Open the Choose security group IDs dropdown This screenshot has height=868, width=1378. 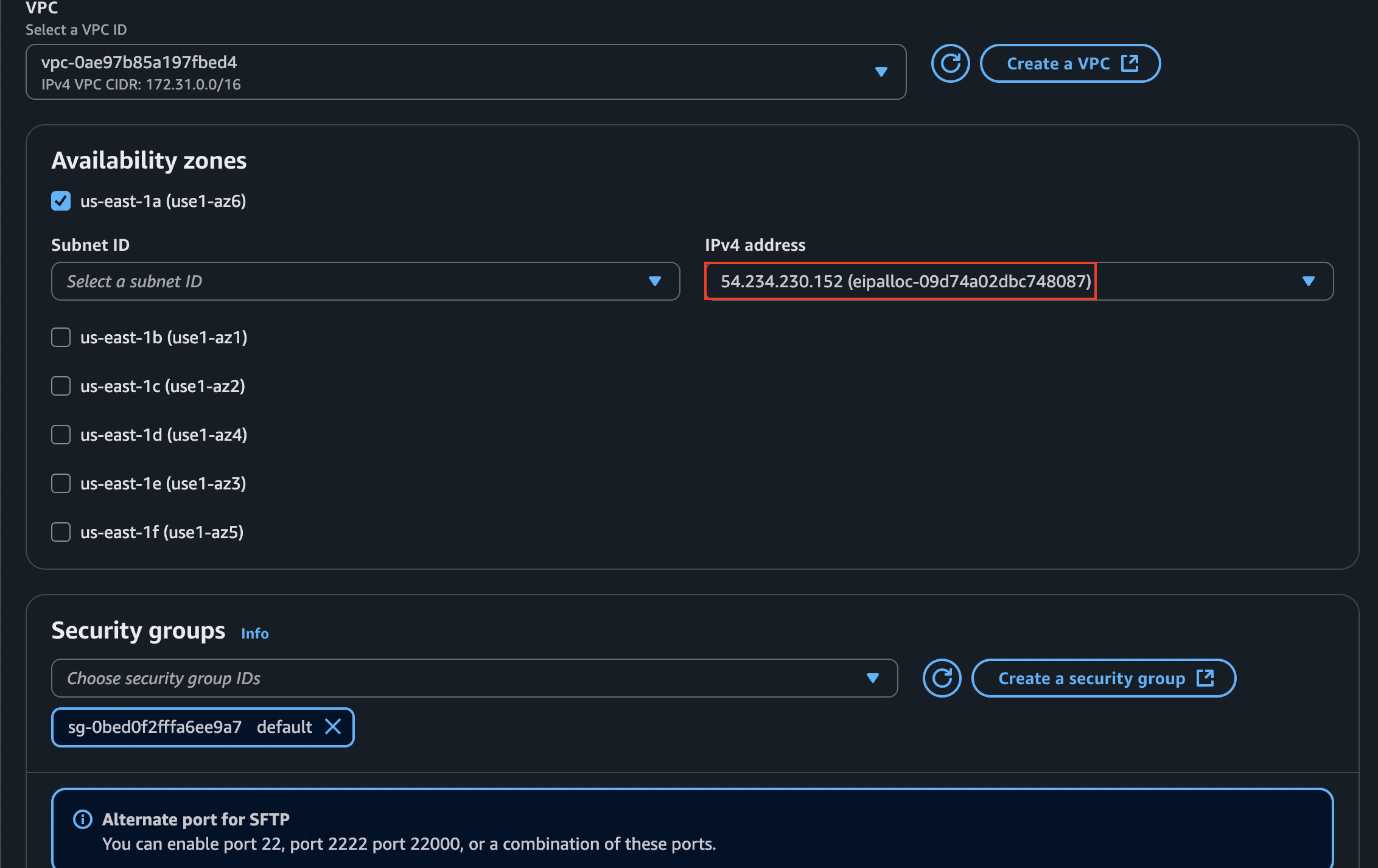tap(873, 677)
